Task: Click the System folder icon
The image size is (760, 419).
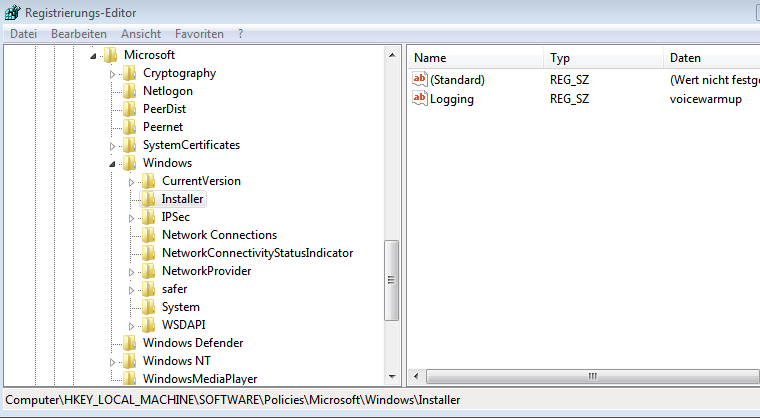Action: tap(148, 307)
